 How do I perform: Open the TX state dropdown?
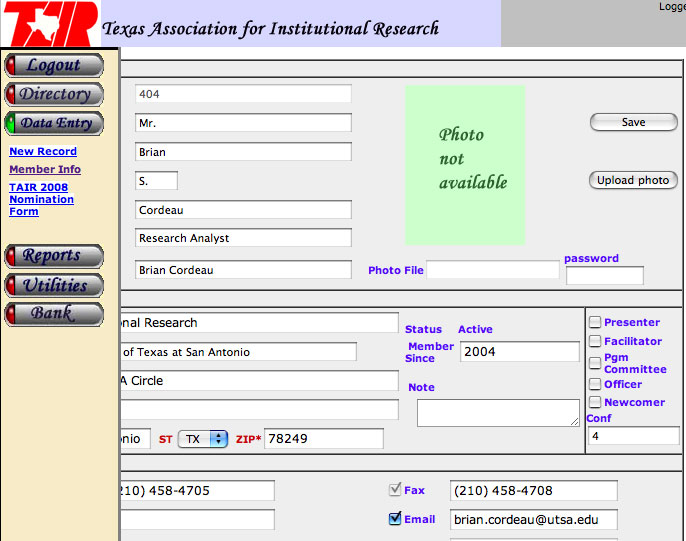click(203, 439)
